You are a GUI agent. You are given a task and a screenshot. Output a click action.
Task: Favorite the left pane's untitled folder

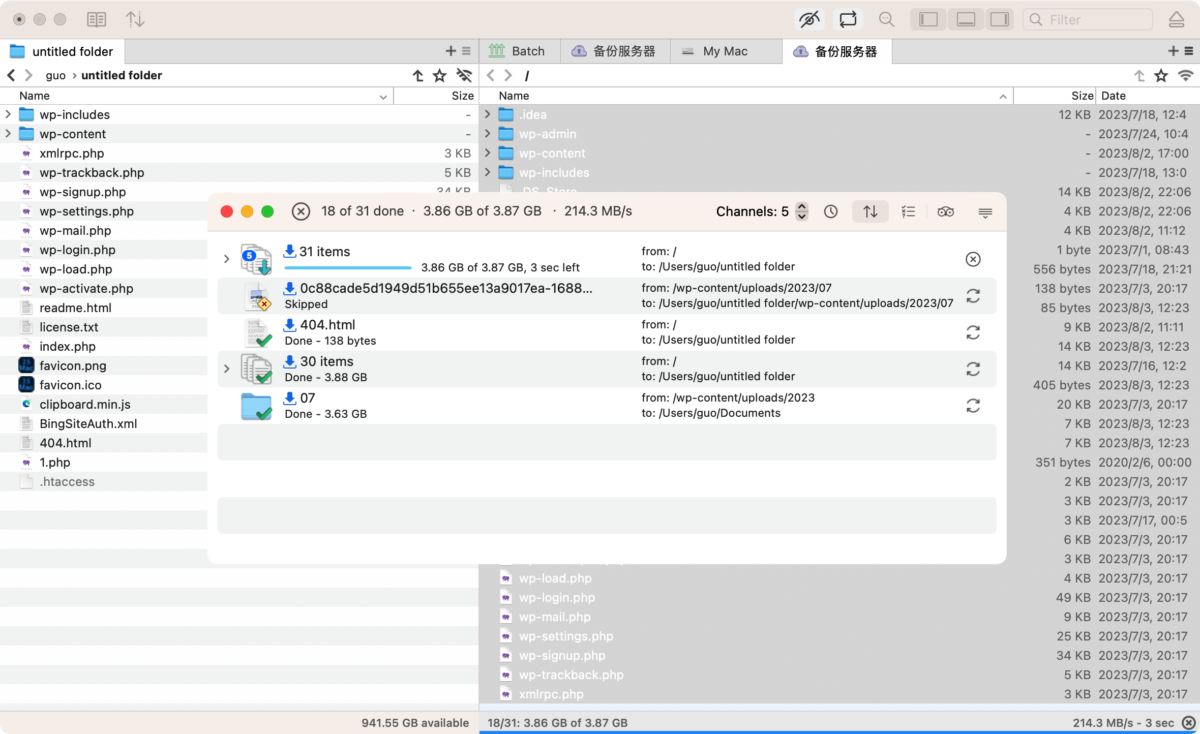click(x=440, y=75)
